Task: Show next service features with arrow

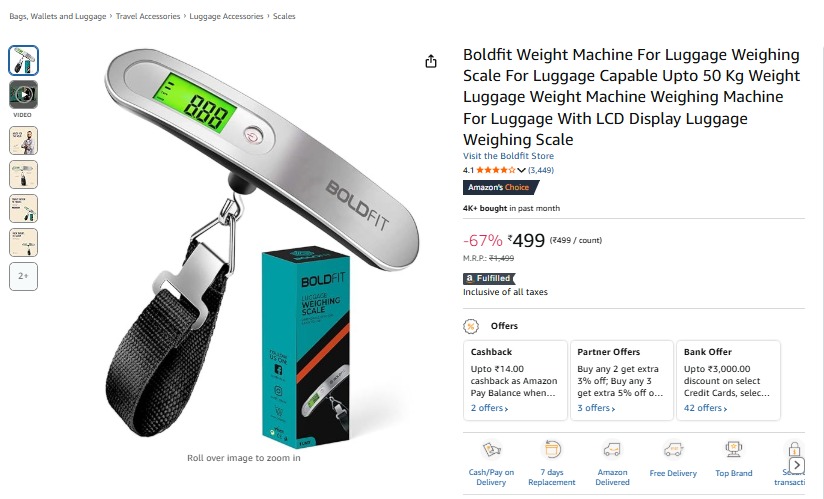Action: [797, 465]
